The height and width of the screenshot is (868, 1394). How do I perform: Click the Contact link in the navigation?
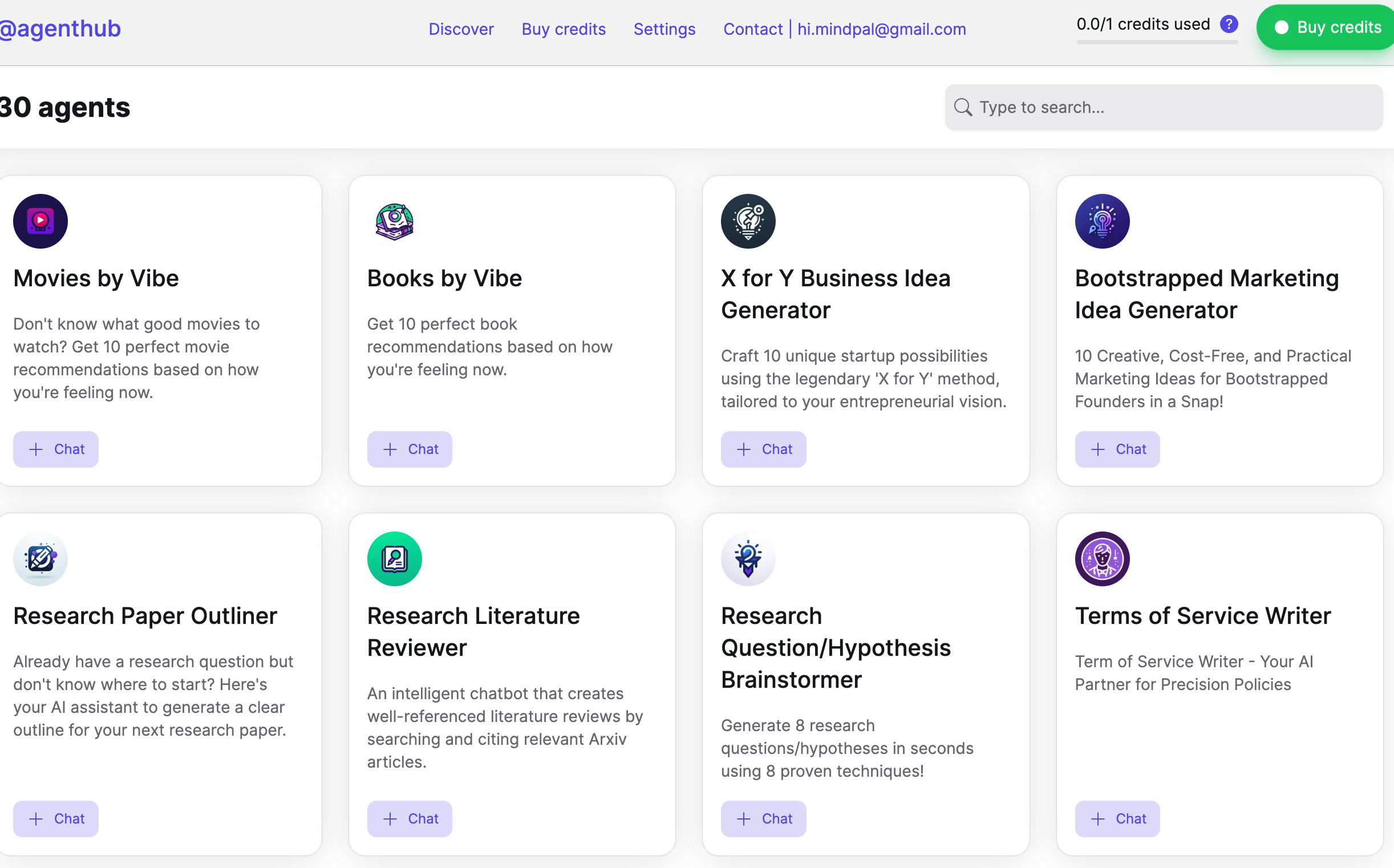coord(753,29)
